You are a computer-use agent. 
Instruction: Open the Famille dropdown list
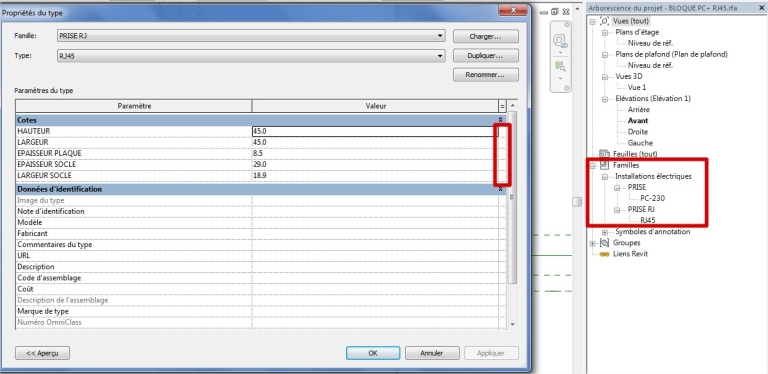[x=441, y=36]
